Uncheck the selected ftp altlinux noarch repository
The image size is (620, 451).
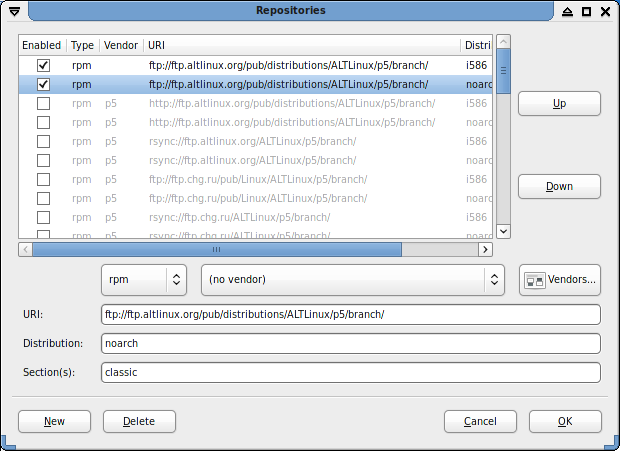(43, 84)
